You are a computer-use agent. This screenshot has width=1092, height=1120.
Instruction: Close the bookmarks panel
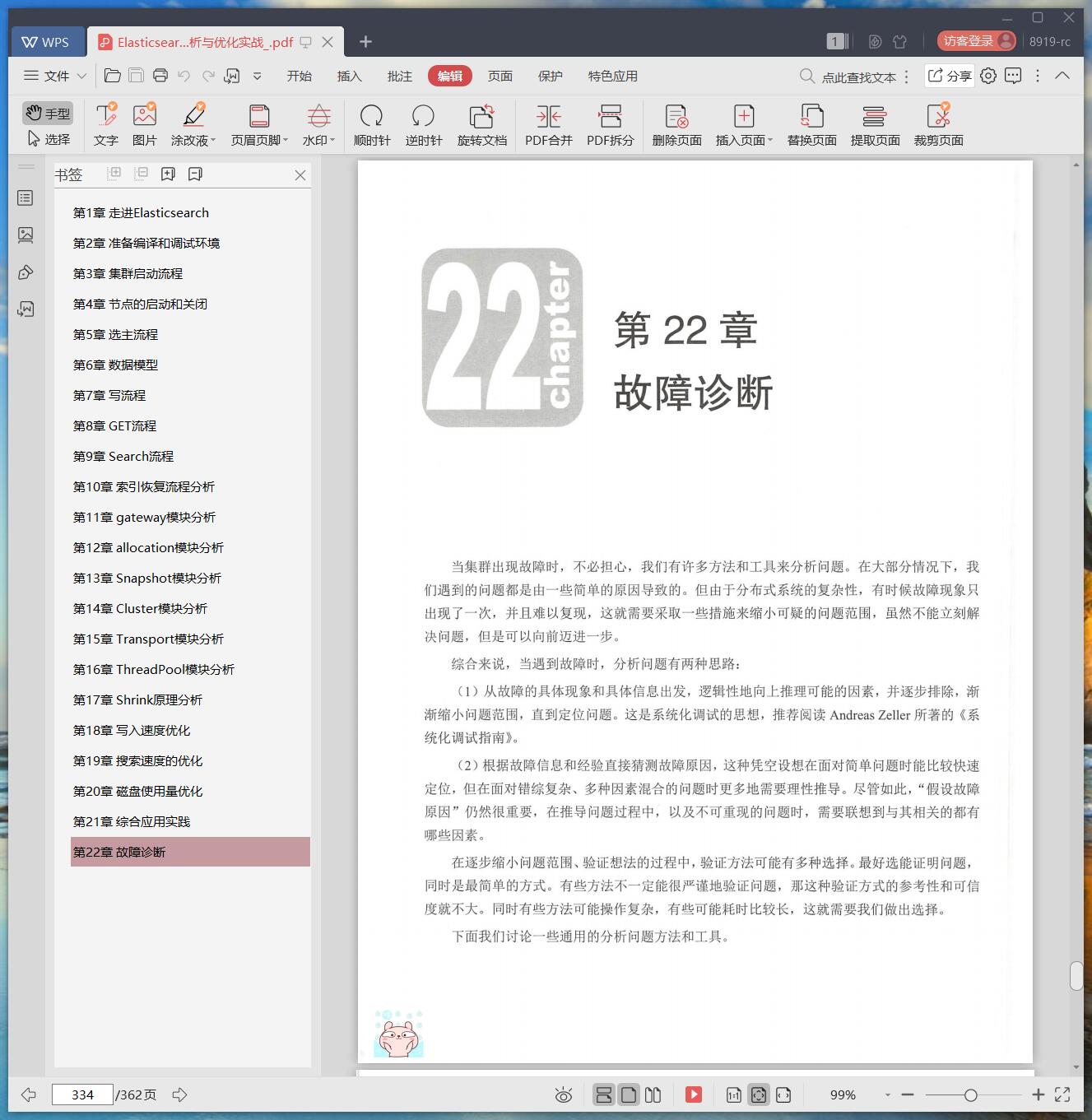tap(300, 174)
